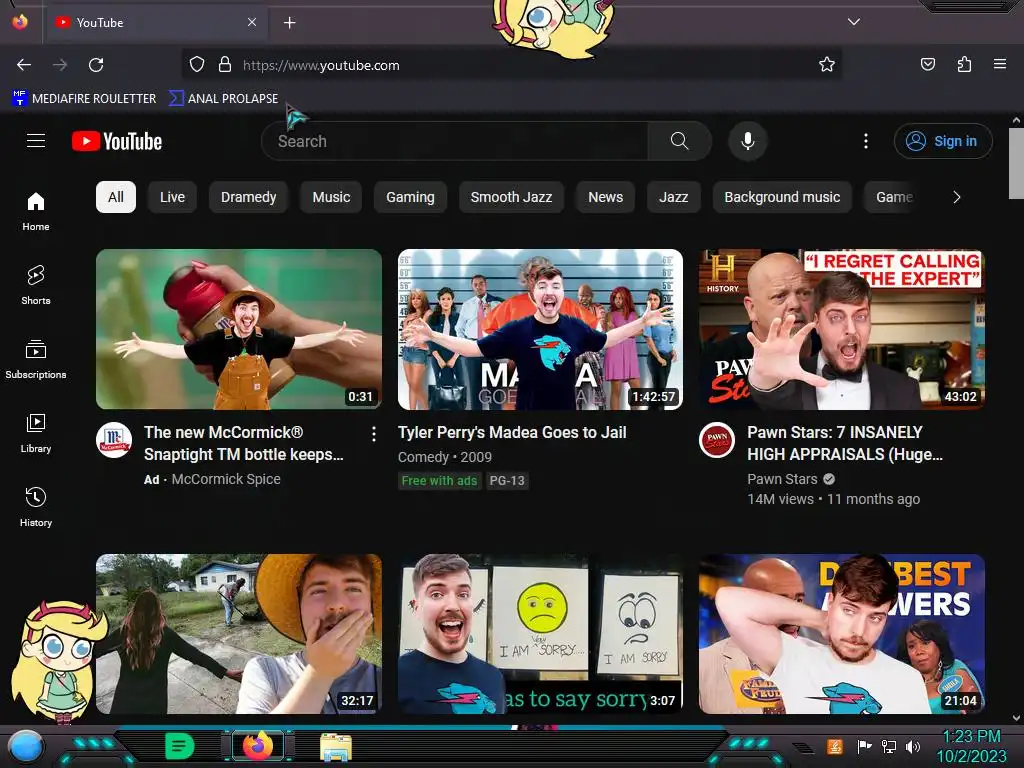Click the magnifier search button
Image resolution: width=1024 pixels, height=768 pixels.
(679, 141)
